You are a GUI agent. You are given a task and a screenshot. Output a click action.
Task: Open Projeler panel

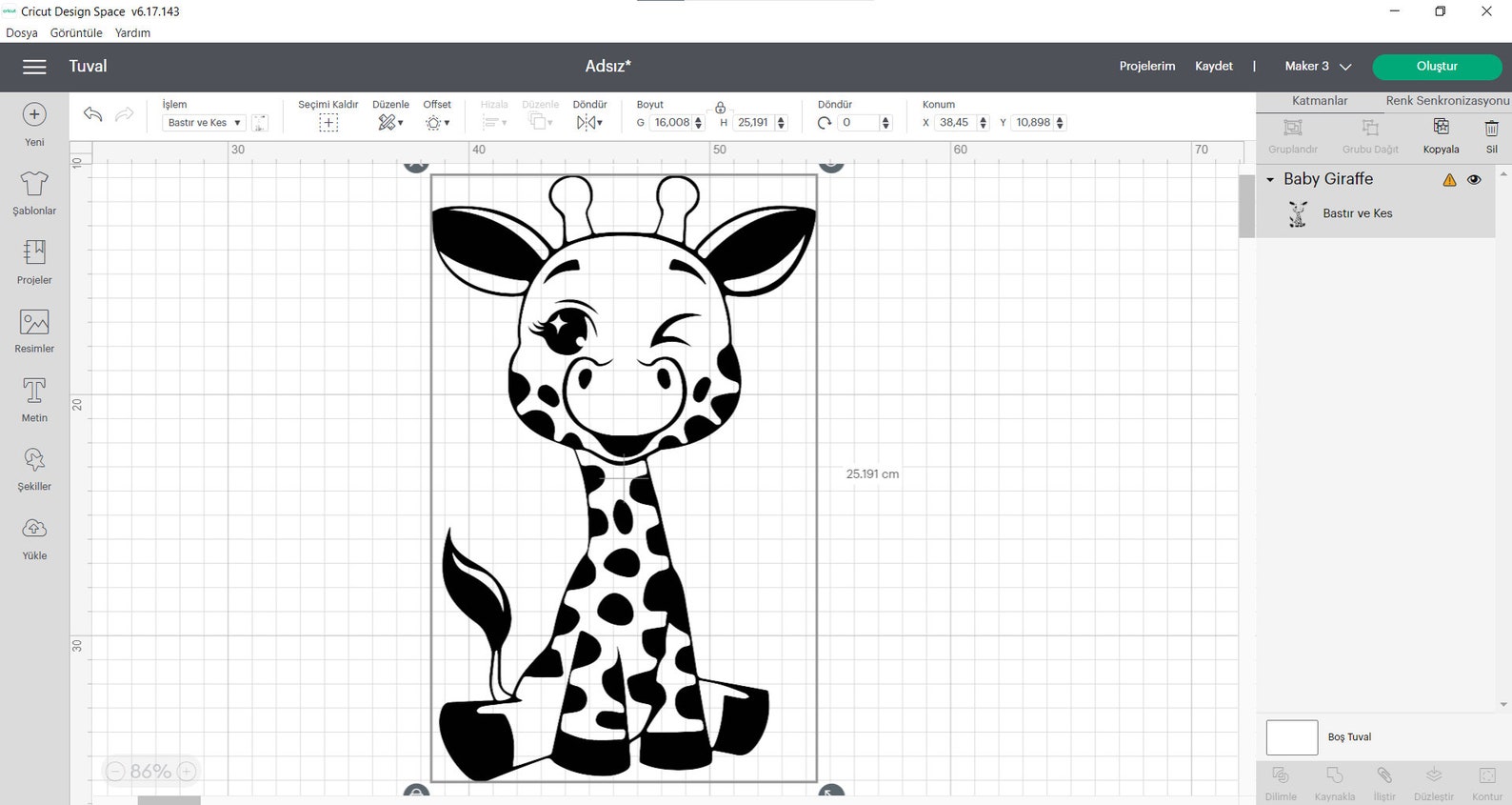tap(34, 262)
